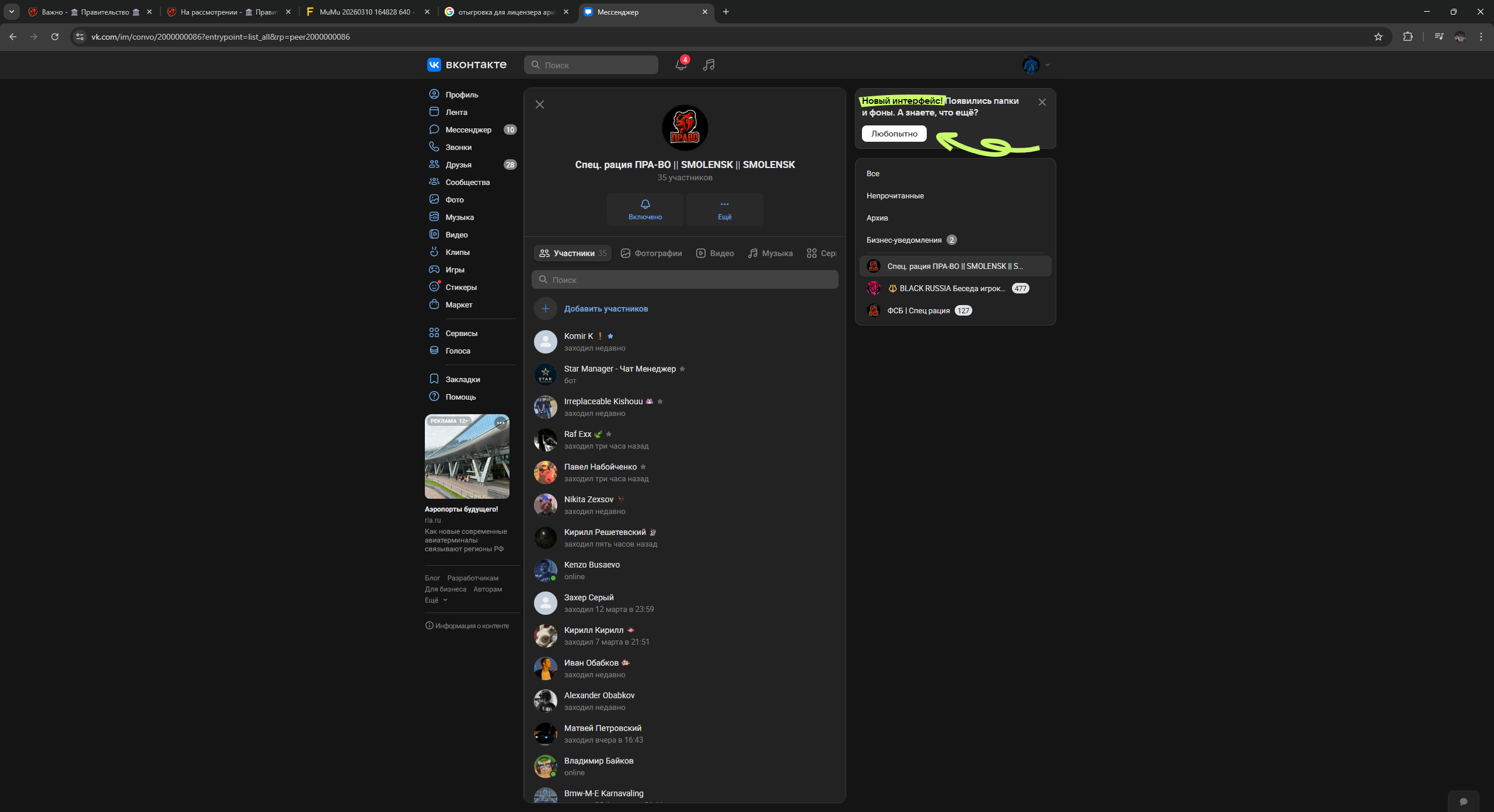This screenshot has width=1494, height=812.
Task: Toggle chat notifications Включено button
Action: click(645, 209)
